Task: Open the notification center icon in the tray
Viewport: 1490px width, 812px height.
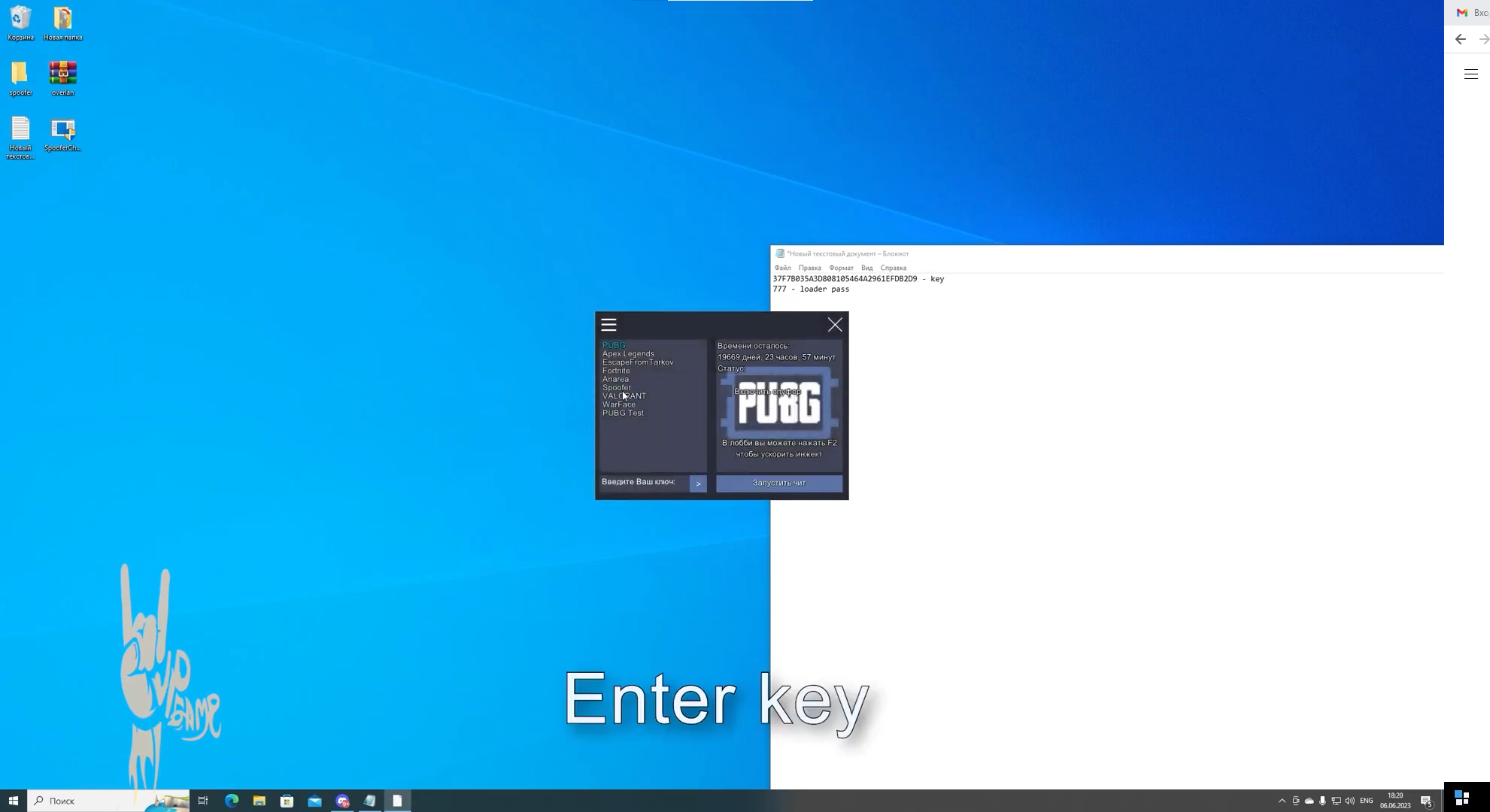Action: pyautogui.click(x=1426, y=801)
